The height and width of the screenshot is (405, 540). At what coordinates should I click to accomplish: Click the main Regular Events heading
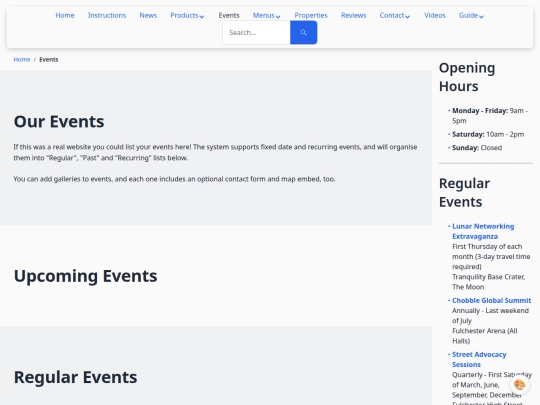click(x=75, y=377)
